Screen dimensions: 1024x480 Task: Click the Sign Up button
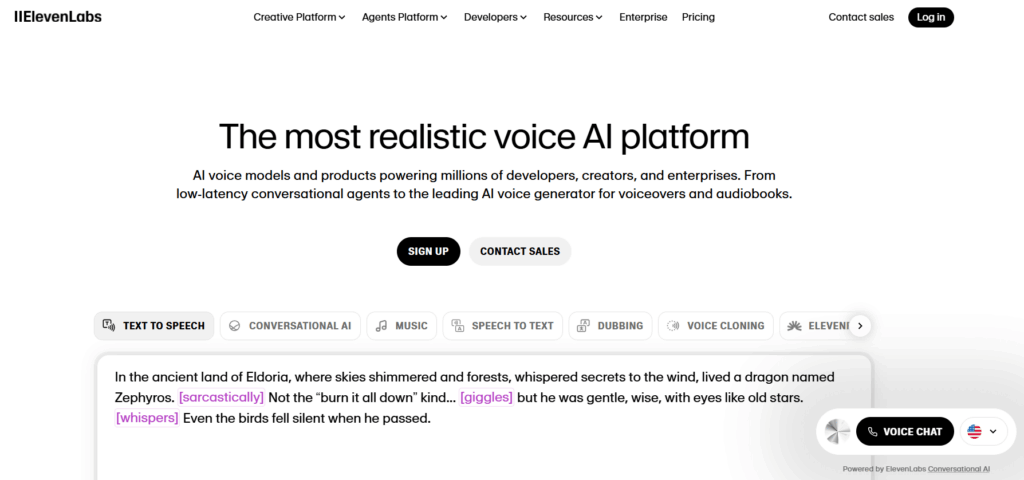pyautogui.click(x=428, y=251)
